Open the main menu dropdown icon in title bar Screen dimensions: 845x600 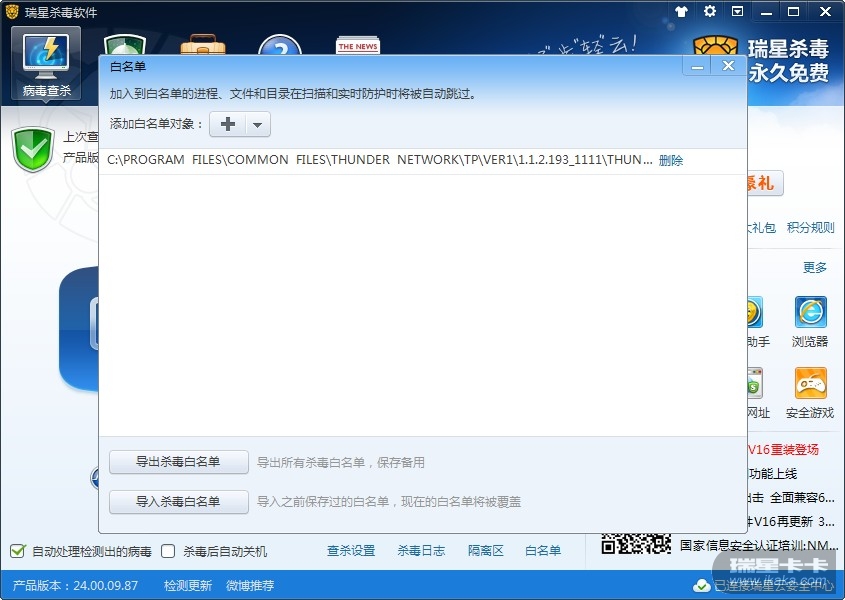coord(737,11)
